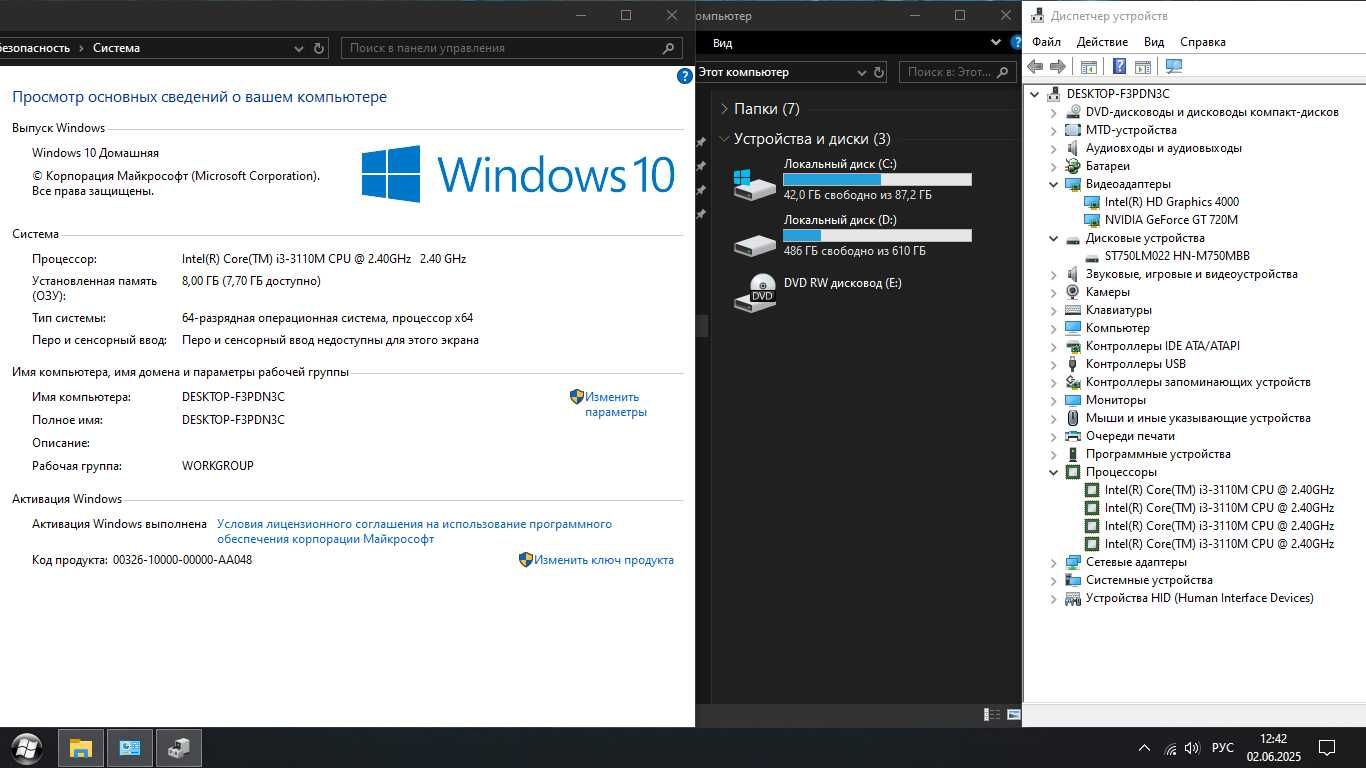
Task: Open 'Вид' tab in Explorer window
Action: tap(722, 43)
